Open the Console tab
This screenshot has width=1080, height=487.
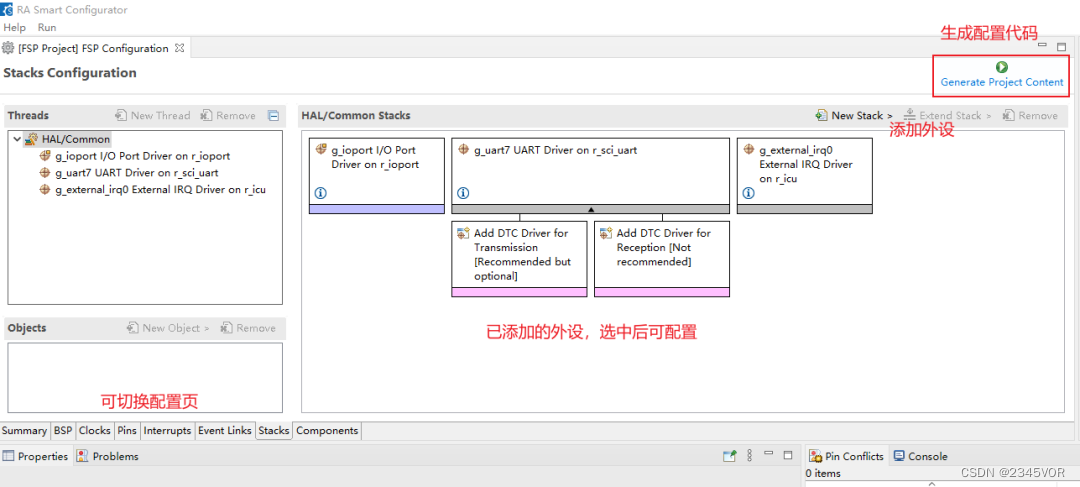(920, 456)
